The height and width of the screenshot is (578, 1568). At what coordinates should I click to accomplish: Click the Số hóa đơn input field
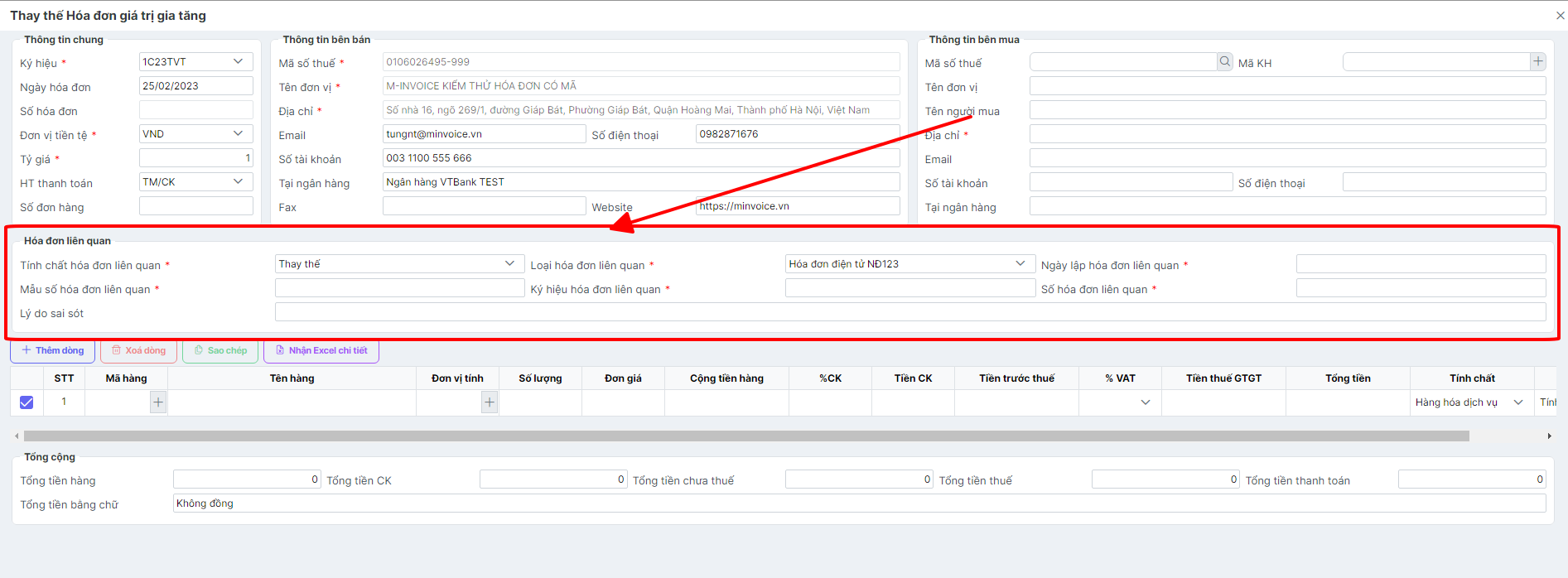click(196, 110)
